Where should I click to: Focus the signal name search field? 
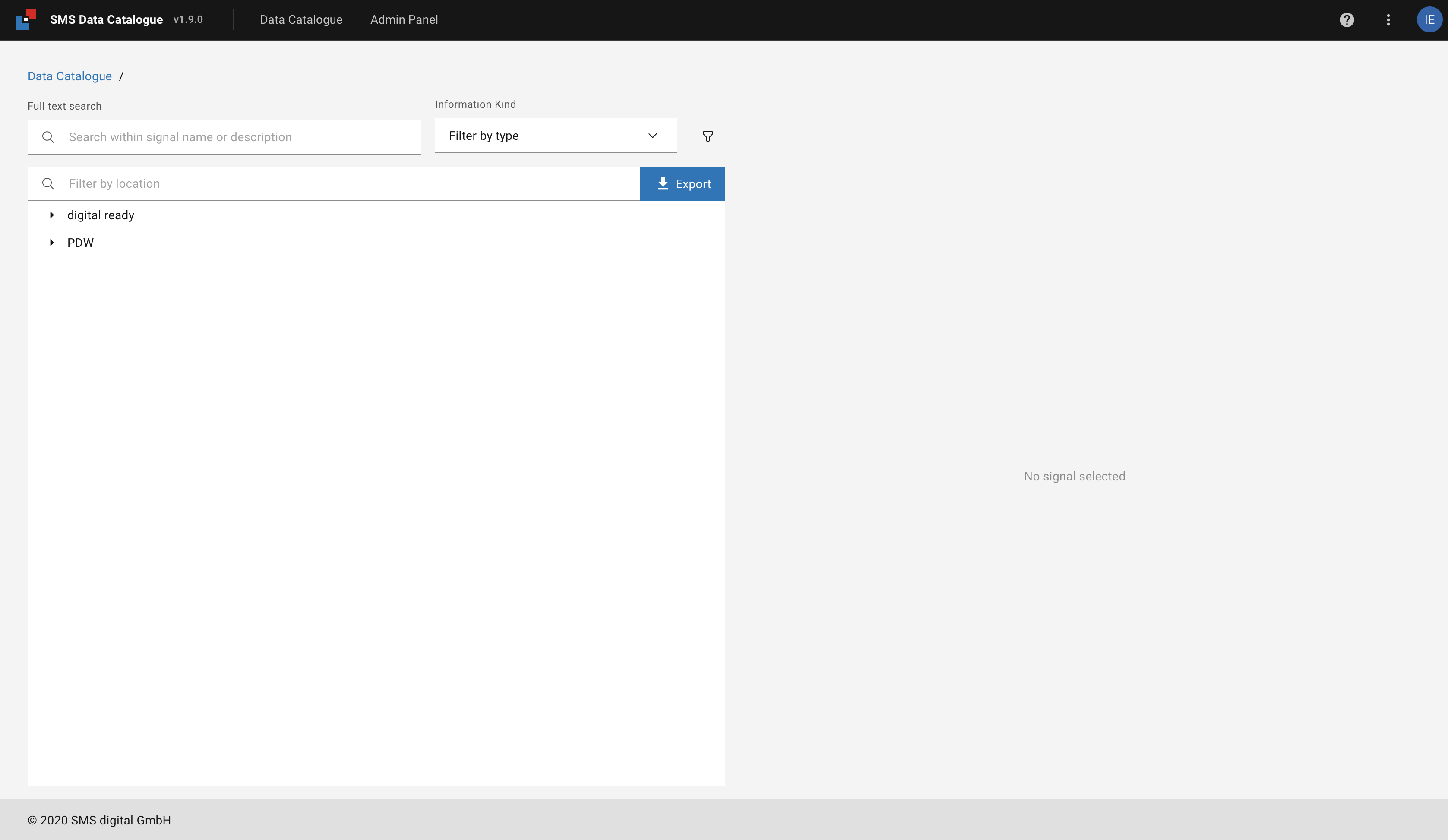241,137
